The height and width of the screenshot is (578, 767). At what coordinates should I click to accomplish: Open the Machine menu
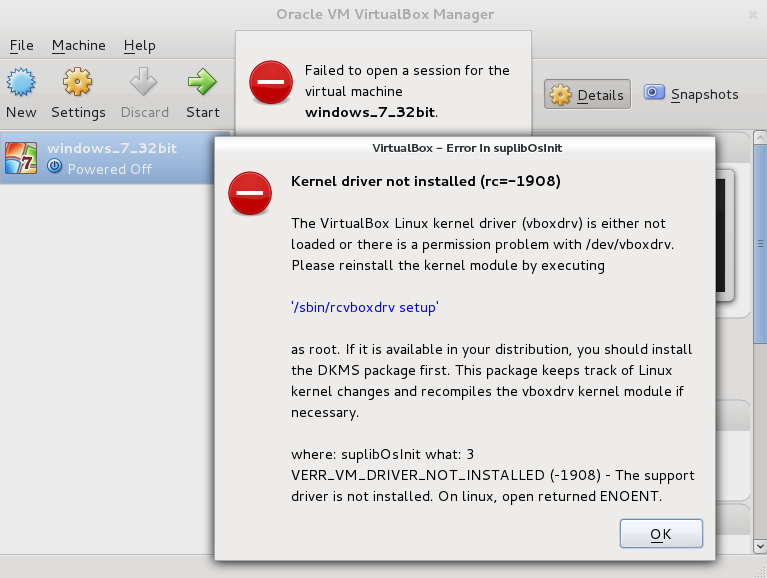pos(78,45)
